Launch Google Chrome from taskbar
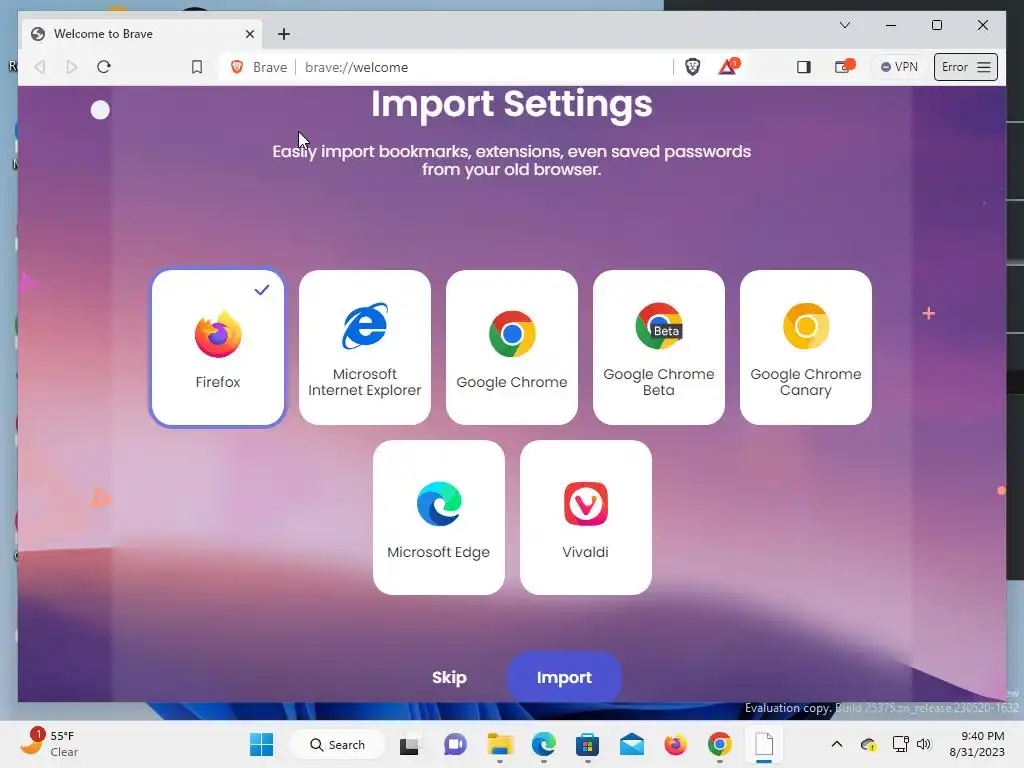 [x=719, y=744]
